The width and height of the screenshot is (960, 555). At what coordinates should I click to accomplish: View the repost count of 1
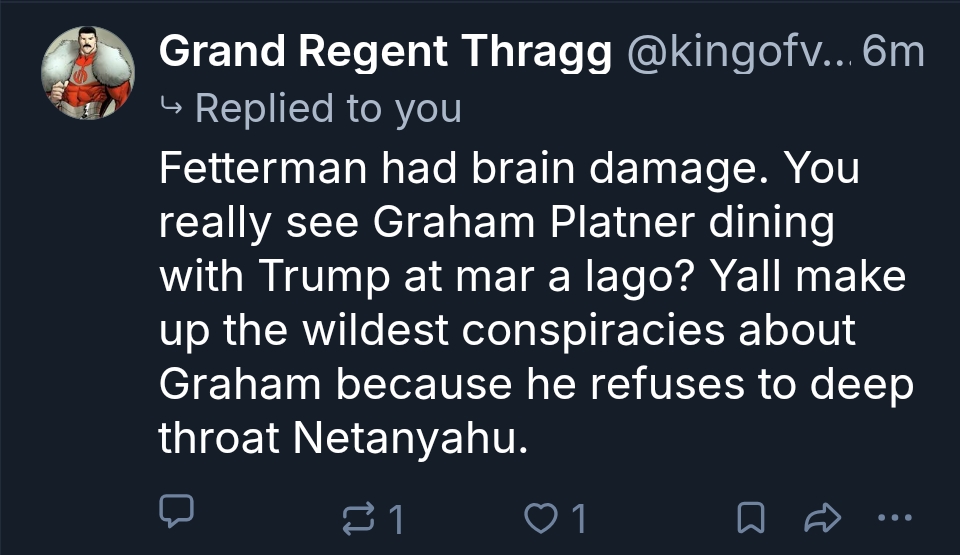coord(395,518)
